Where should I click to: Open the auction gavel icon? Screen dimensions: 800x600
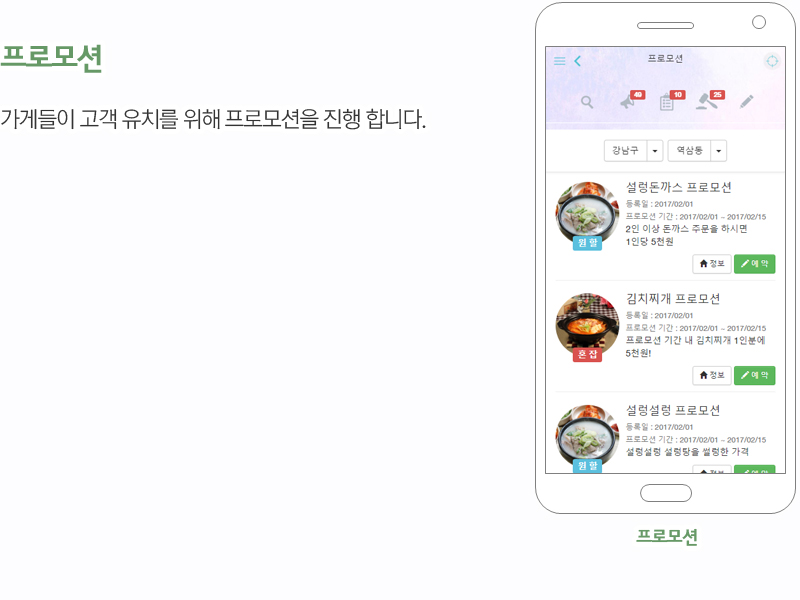(707, 102)
